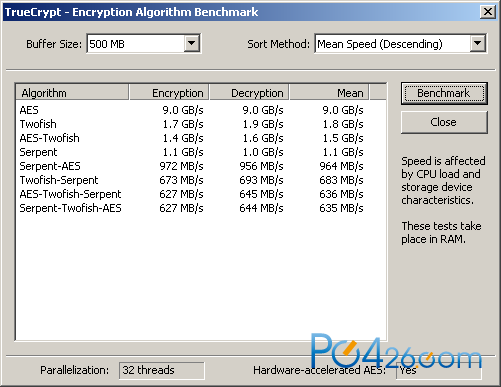
Task: Click the Parallelization label
Action: (74, 370)
